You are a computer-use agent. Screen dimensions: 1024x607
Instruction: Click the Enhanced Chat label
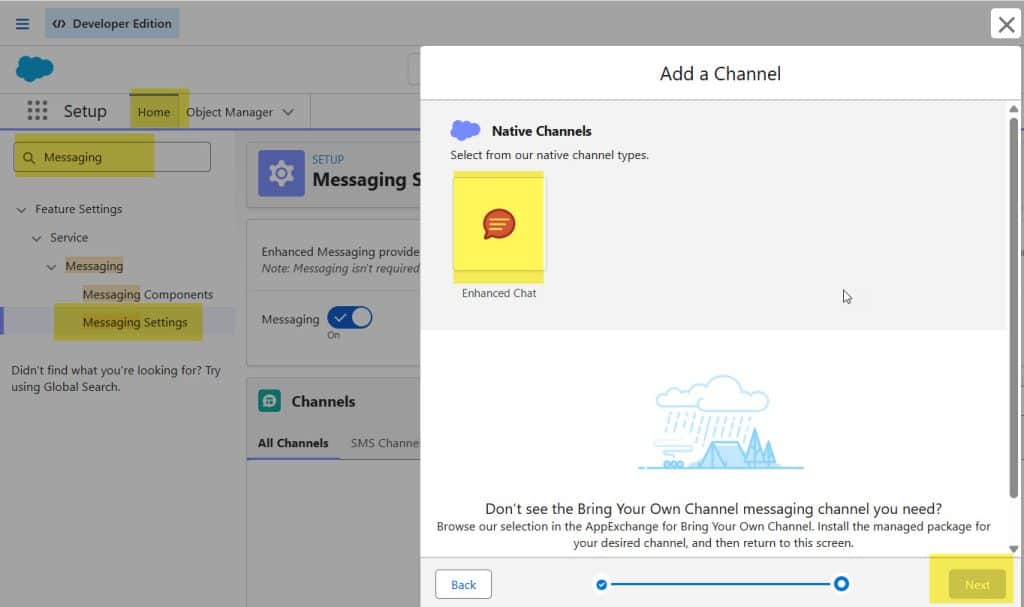tap(499, 293)
